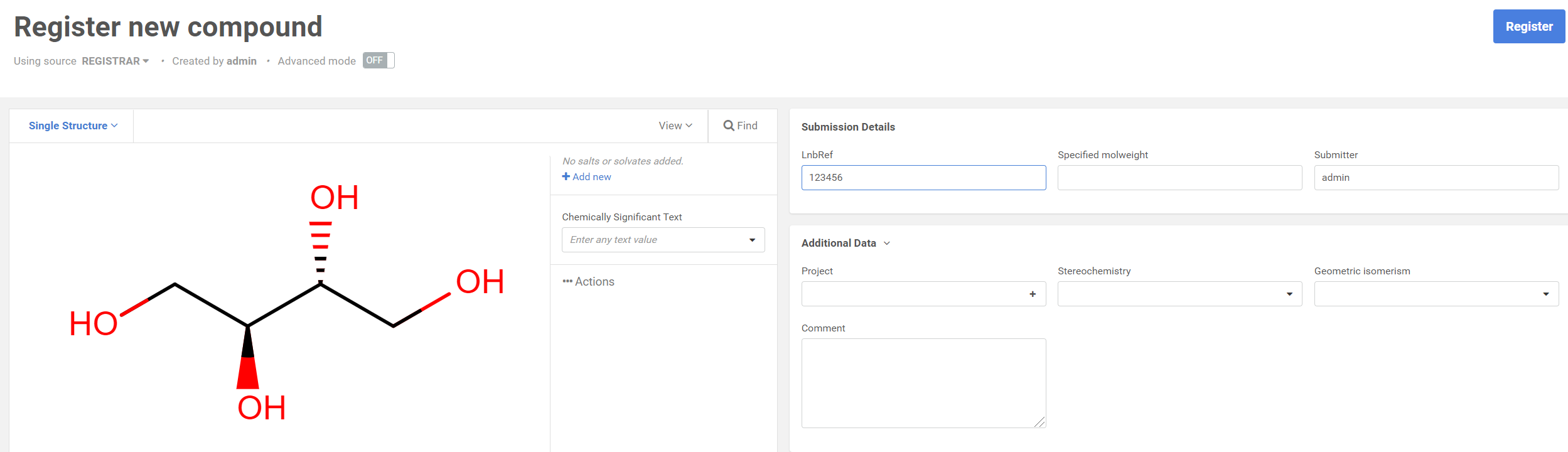Click inside the Comment text area
The width and height of the screenshot is (1568, 452).
pos(923,383)
